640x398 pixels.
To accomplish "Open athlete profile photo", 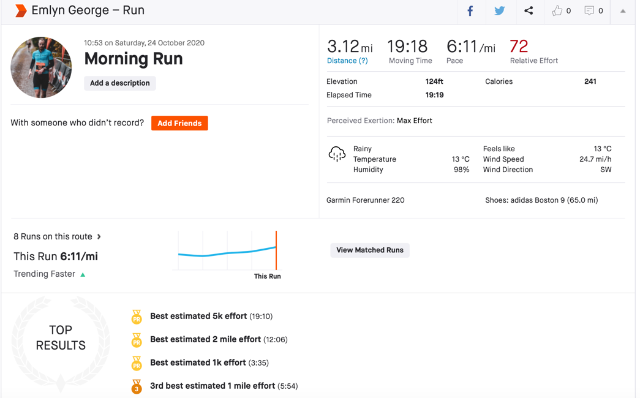I will pyautogui.click(x=41, y=67).
